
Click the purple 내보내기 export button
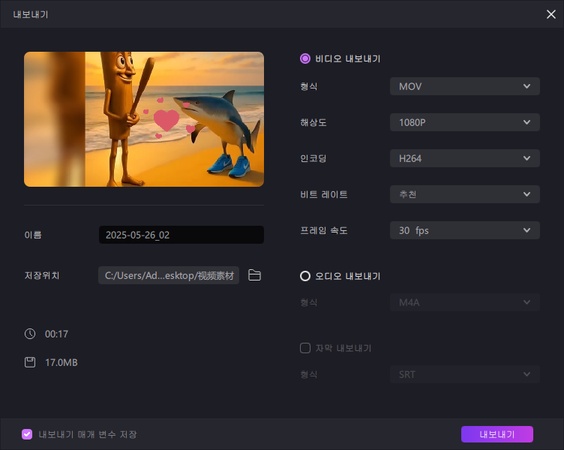coord(497,434)
